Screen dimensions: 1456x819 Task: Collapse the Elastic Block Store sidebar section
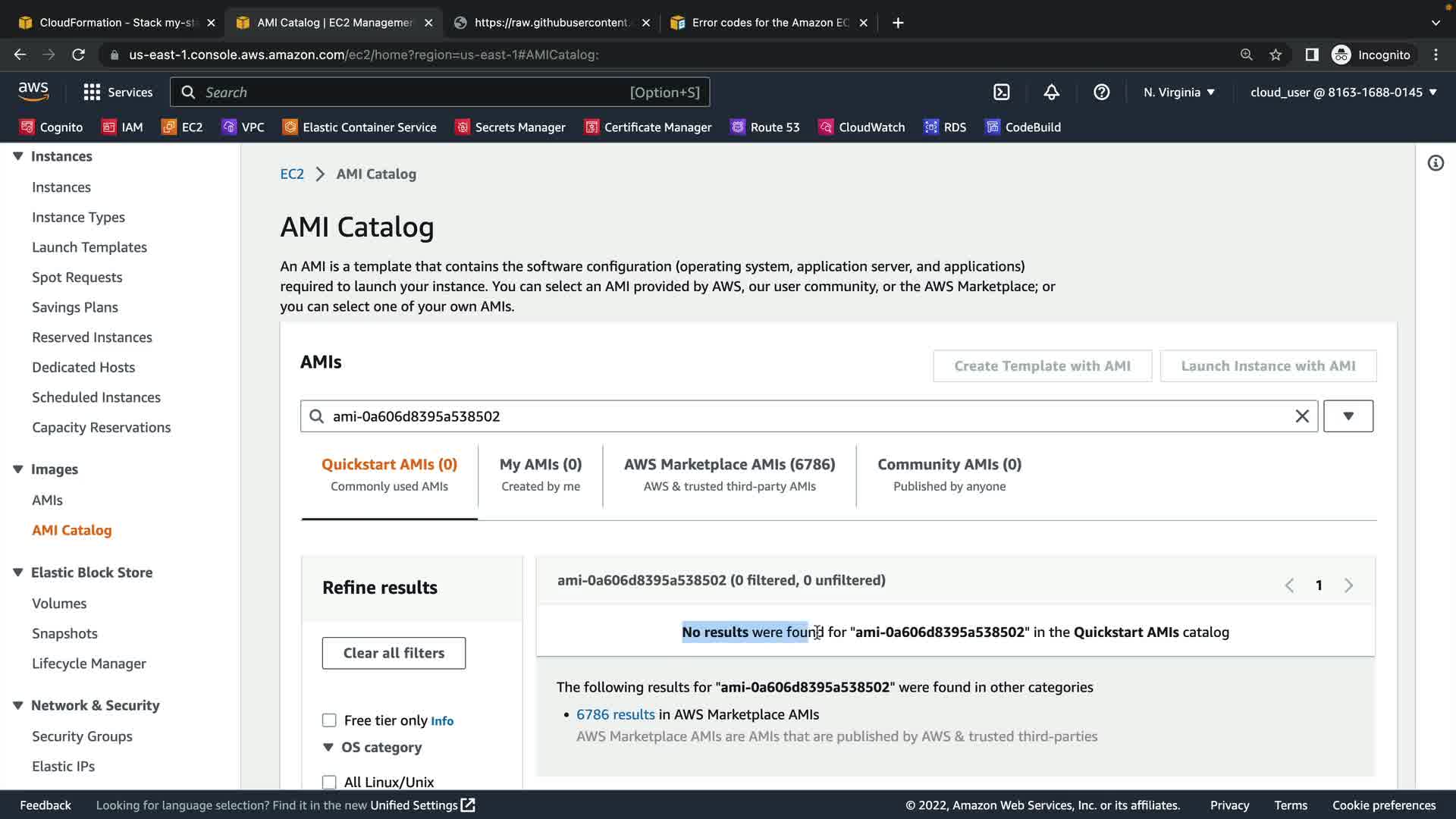point(18,573)
